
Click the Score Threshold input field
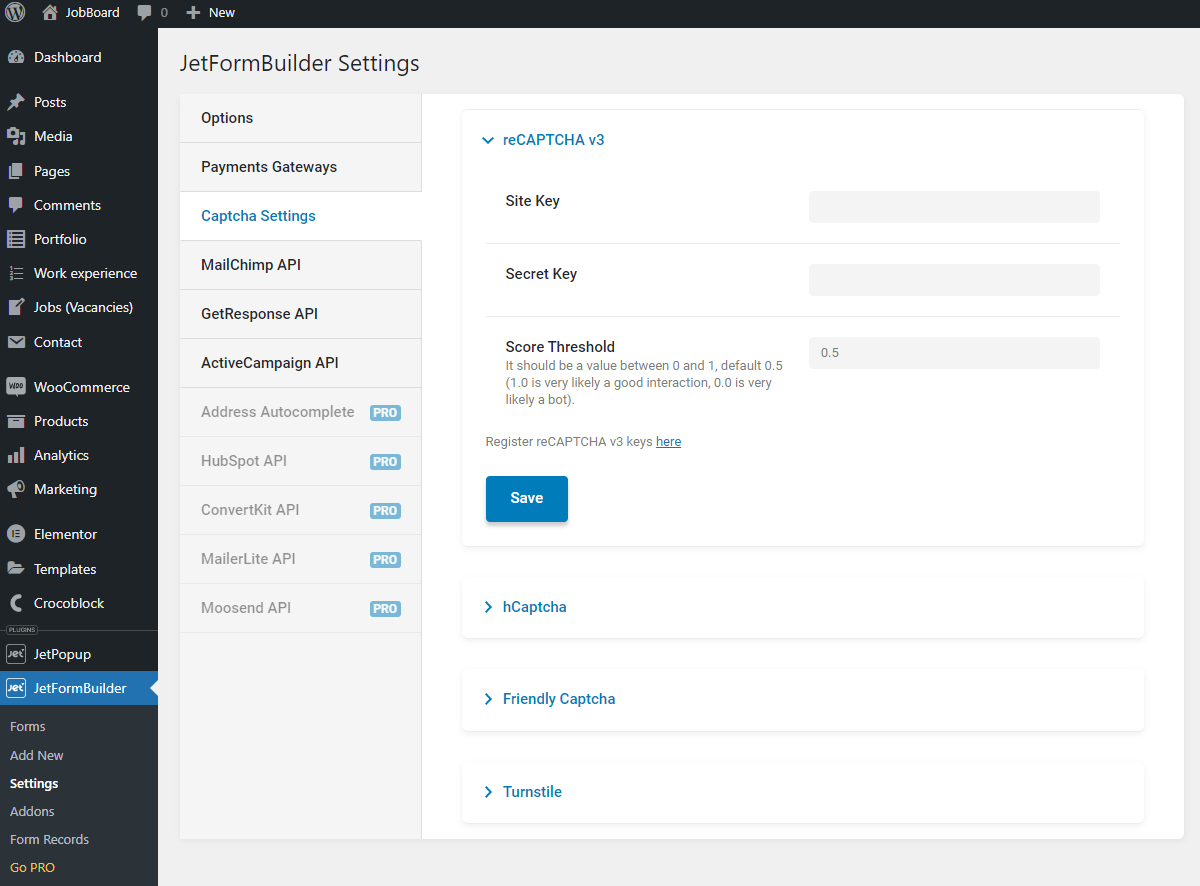[x=953, y=353]
